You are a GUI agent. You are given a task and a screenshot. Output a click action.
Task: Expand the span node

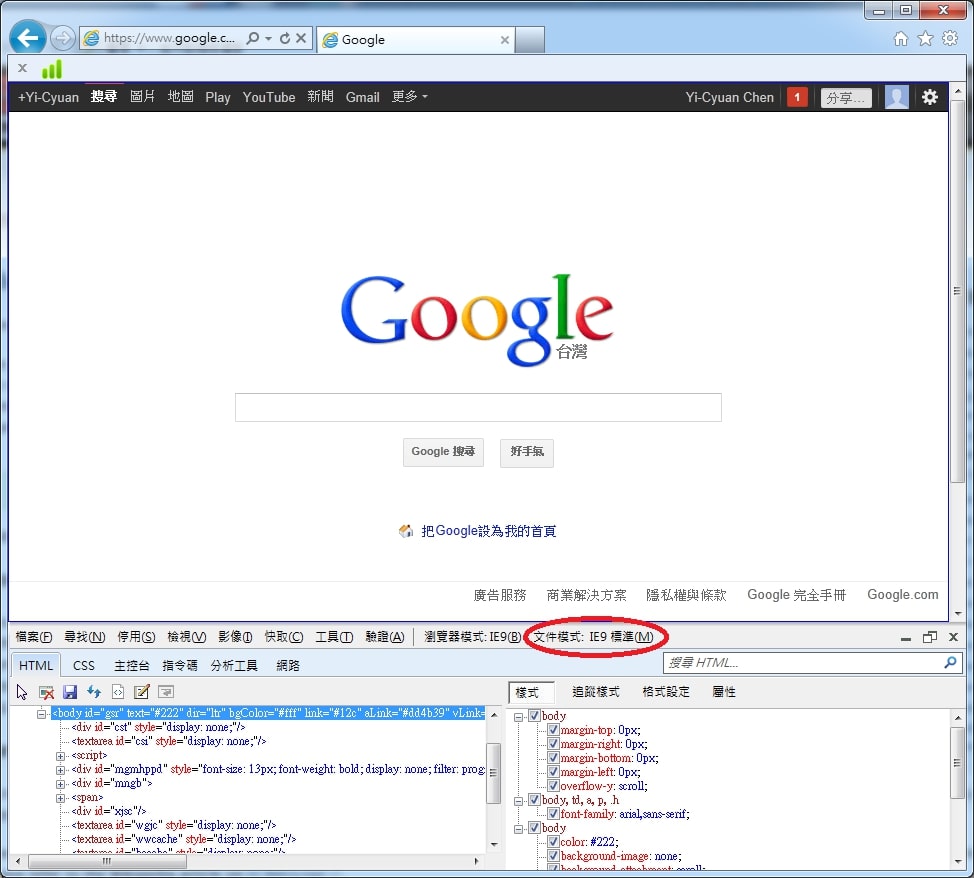point(60,798)
